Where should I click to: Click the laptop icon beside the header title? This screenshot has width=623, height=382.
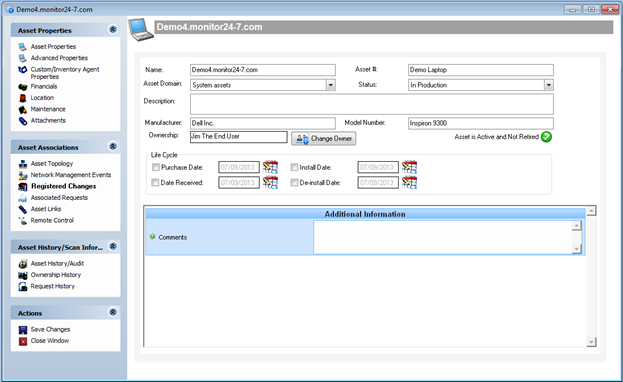[x=141, y=30]
